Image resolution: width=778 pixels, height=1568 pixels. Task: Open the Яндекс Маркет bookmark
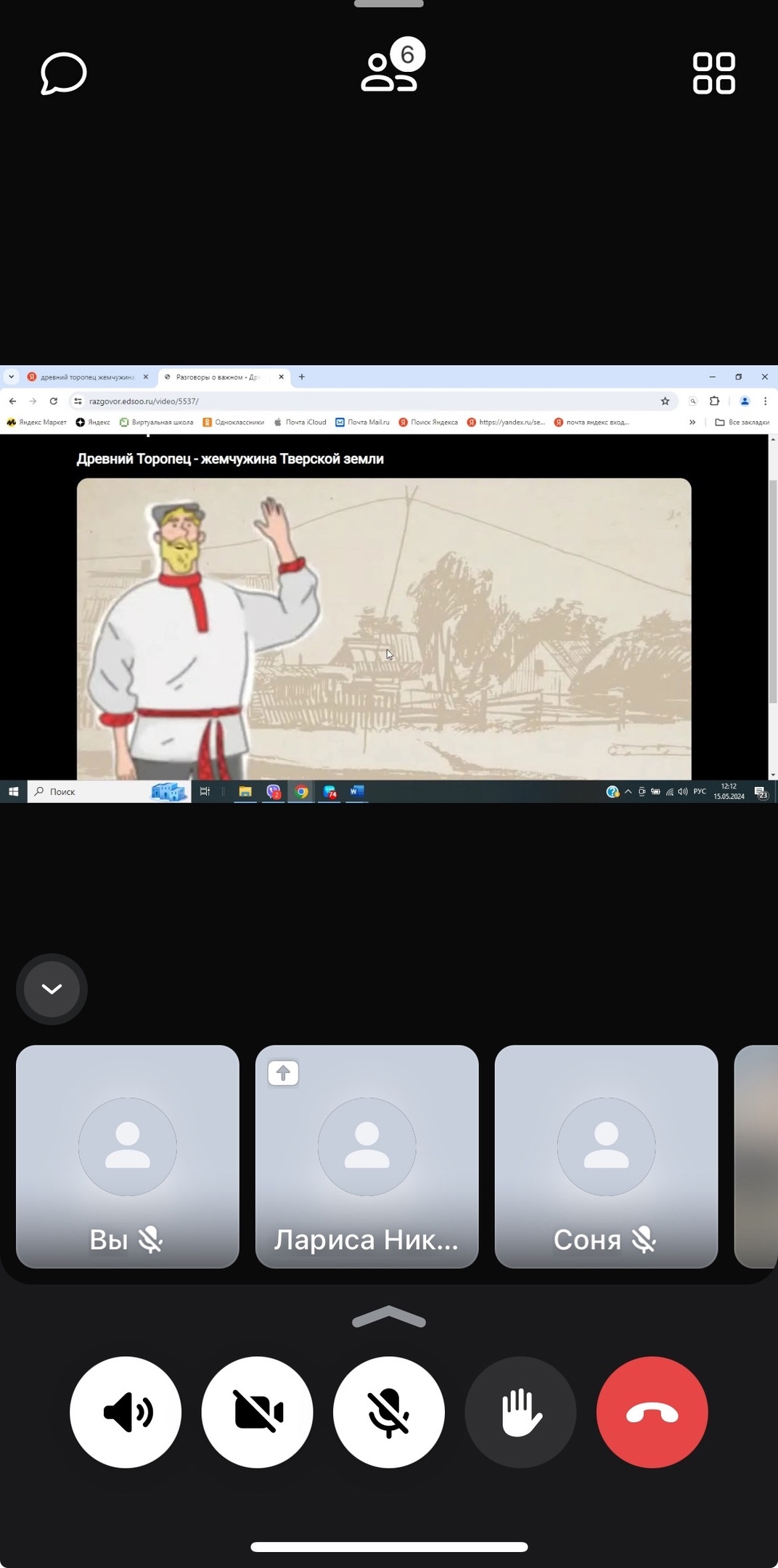click(36, 422)
